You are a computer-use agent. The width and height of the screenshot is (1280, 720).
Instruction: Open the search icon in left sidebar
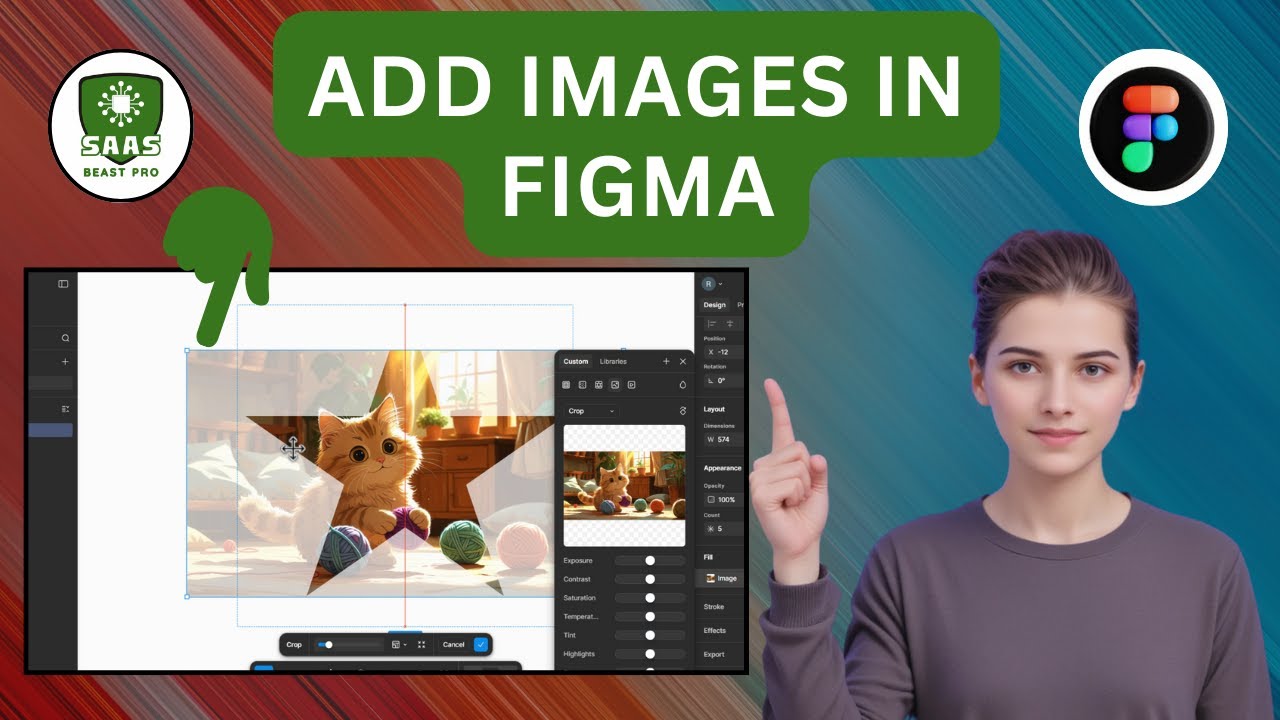point(66,338)
